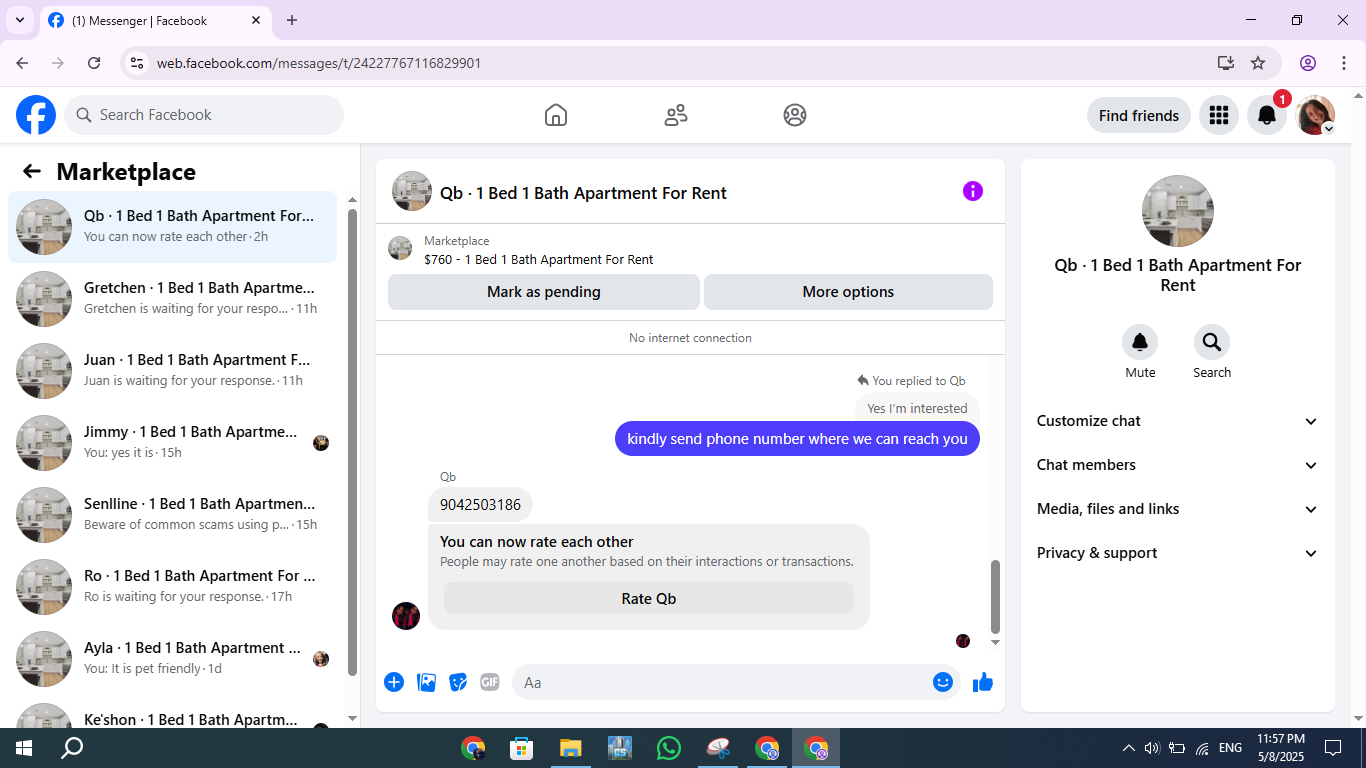Show hidden system tray icons
The image size is (1366, 768).
(1129, 748)
